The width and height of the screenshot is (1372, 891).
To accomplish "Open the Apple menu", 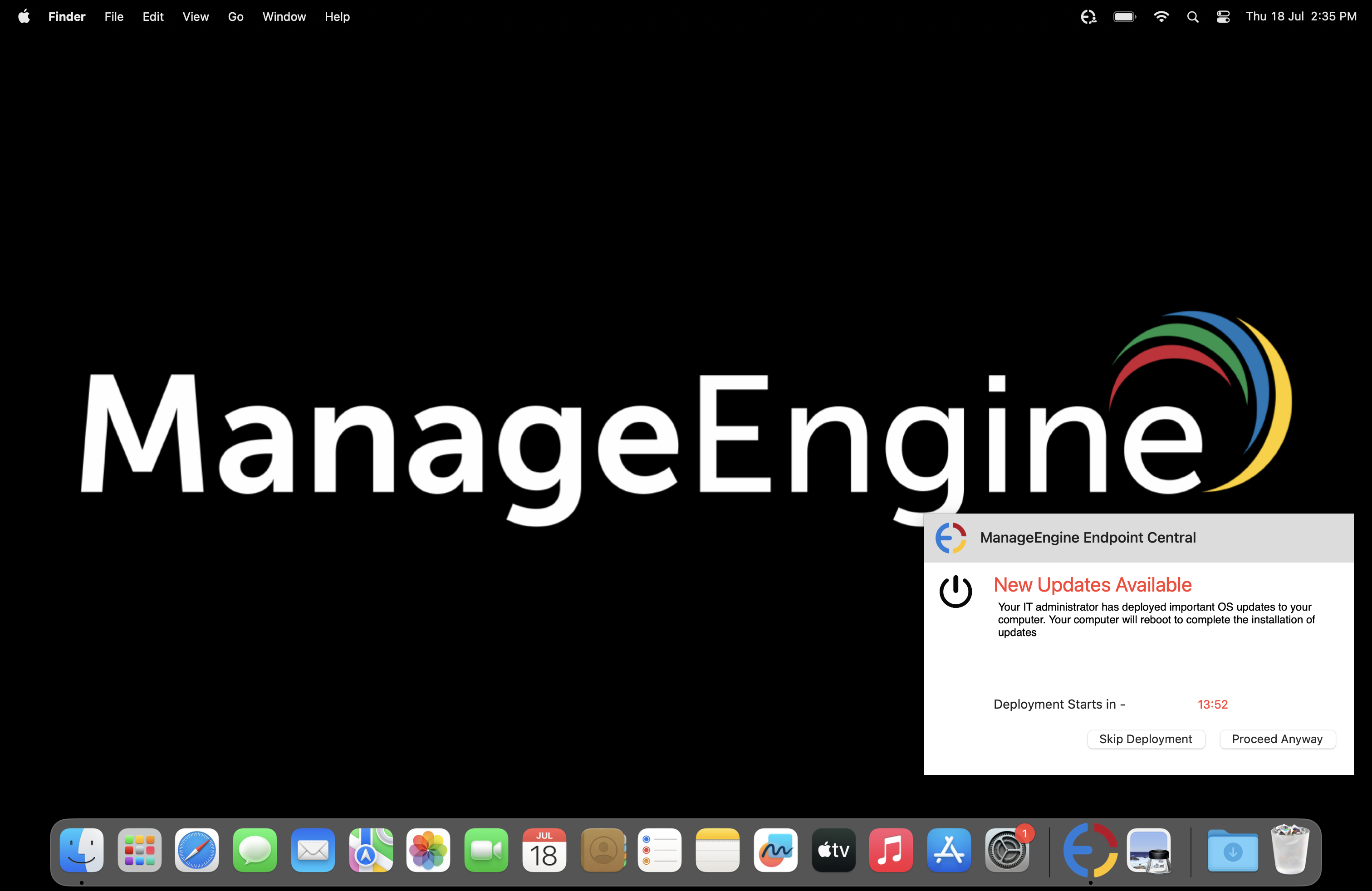I will [24, 17].
